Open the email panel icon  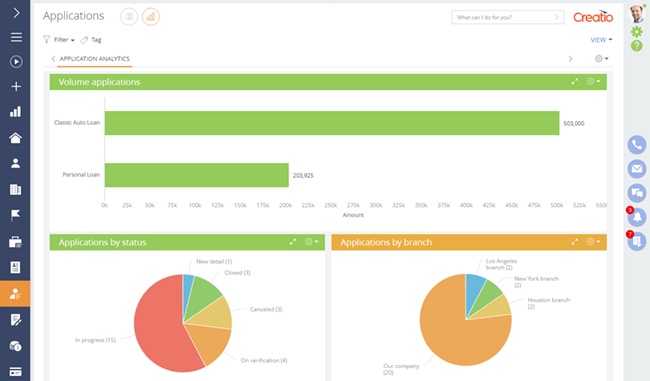coord(637,169)
